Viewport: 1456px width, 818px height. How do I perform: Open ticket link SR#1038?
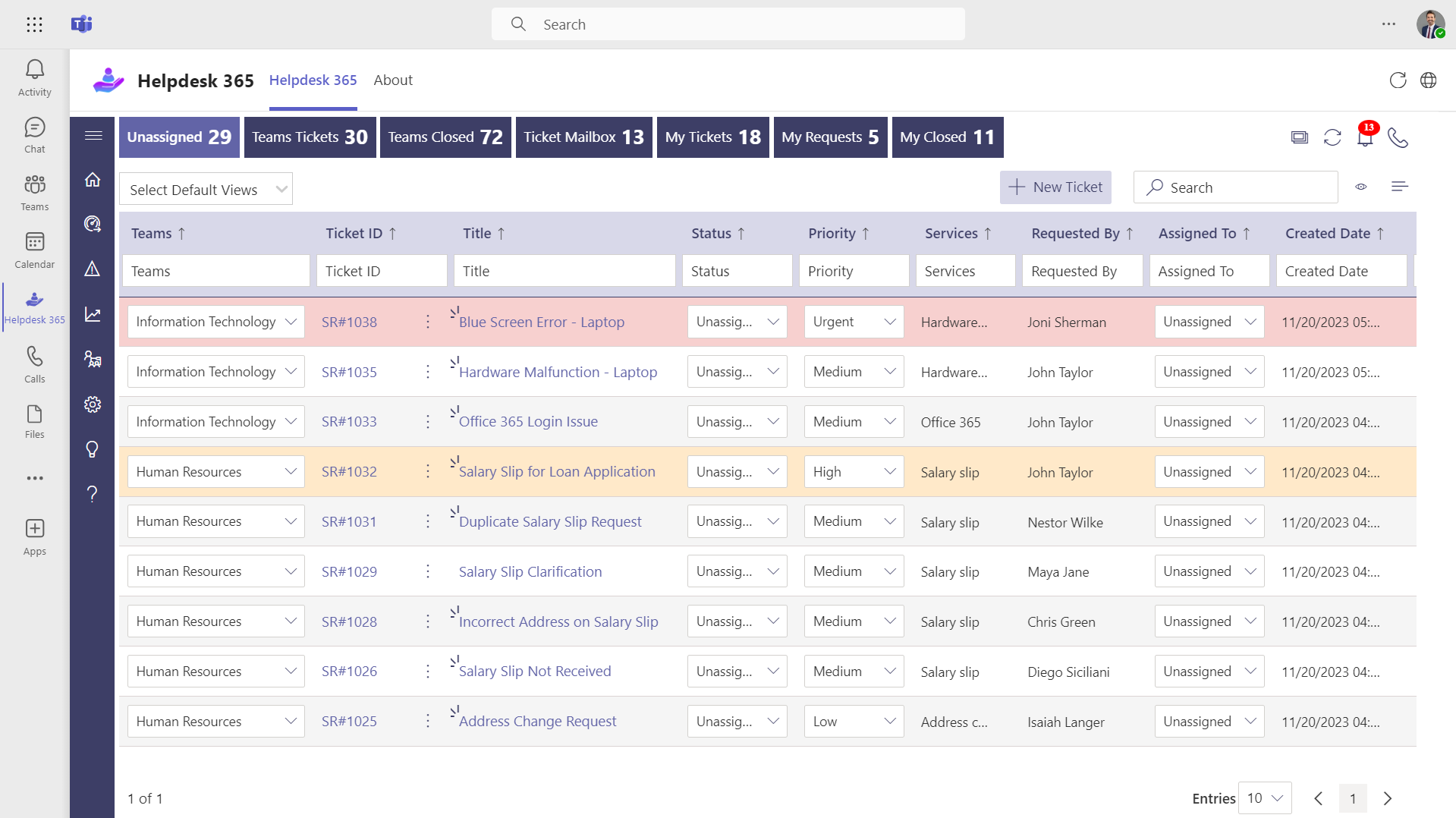349,322
